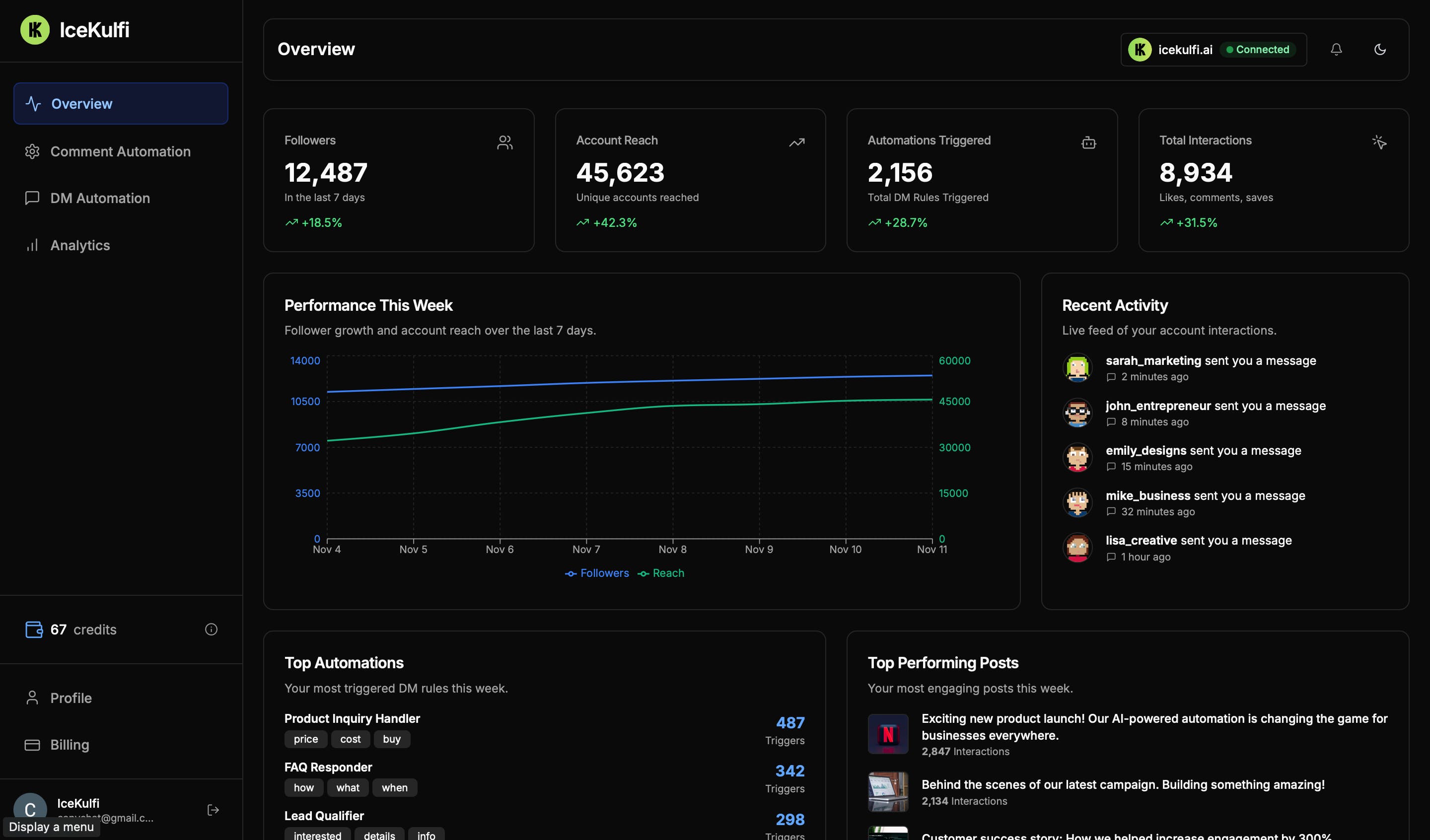Click the Total Interactions sparkle cursor icon
Screen dimensions: 1430x840
tap(1379, 142)
